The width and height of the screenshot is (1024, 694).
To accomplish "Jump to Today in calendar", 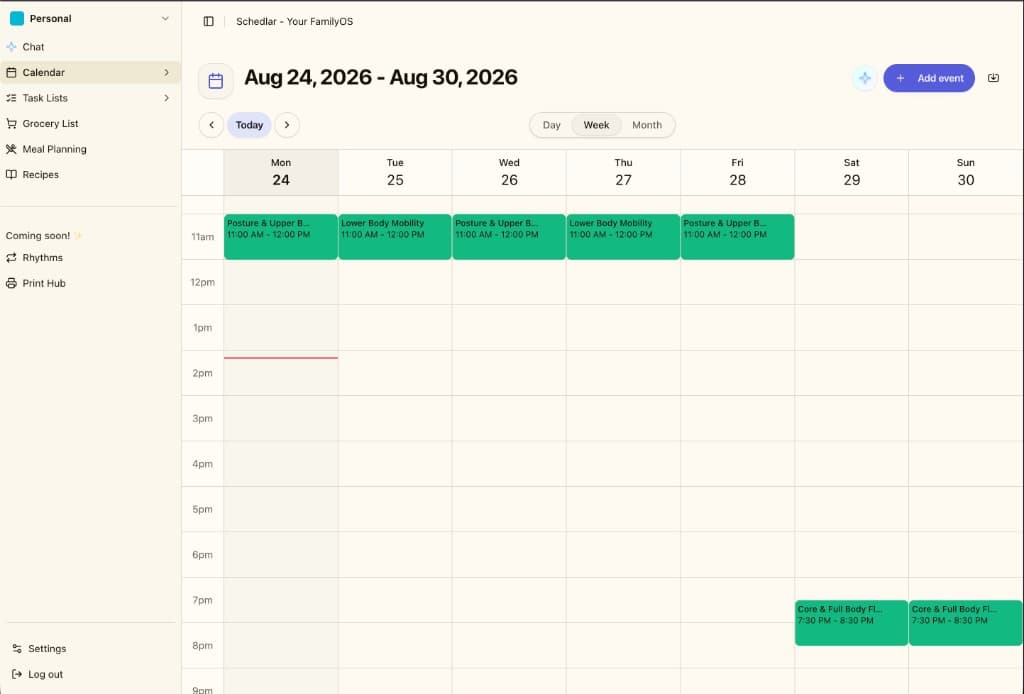I will point(249,125).
